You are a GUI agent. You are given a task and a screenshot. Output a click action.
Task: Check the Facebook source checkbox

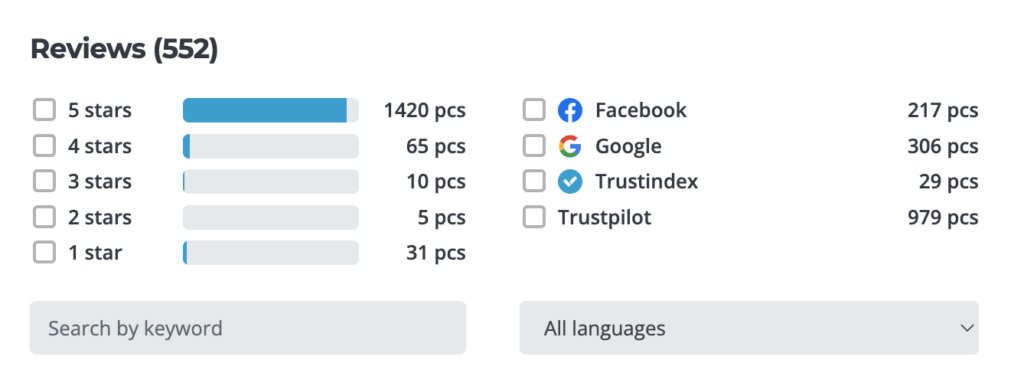[534, 110]
